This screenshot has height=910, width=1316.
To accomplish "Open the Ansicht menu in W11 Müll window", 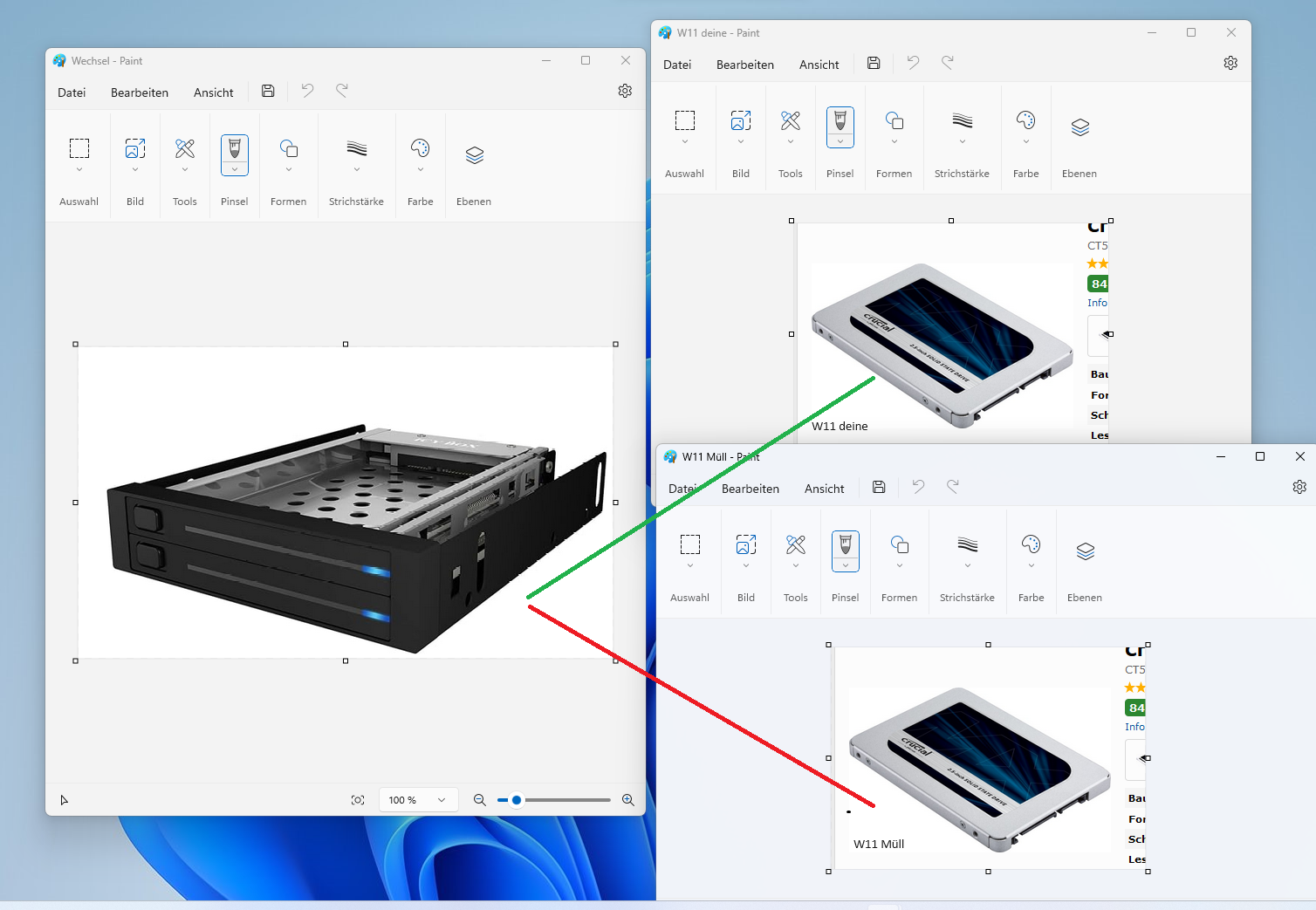I will tap(825, 489).
